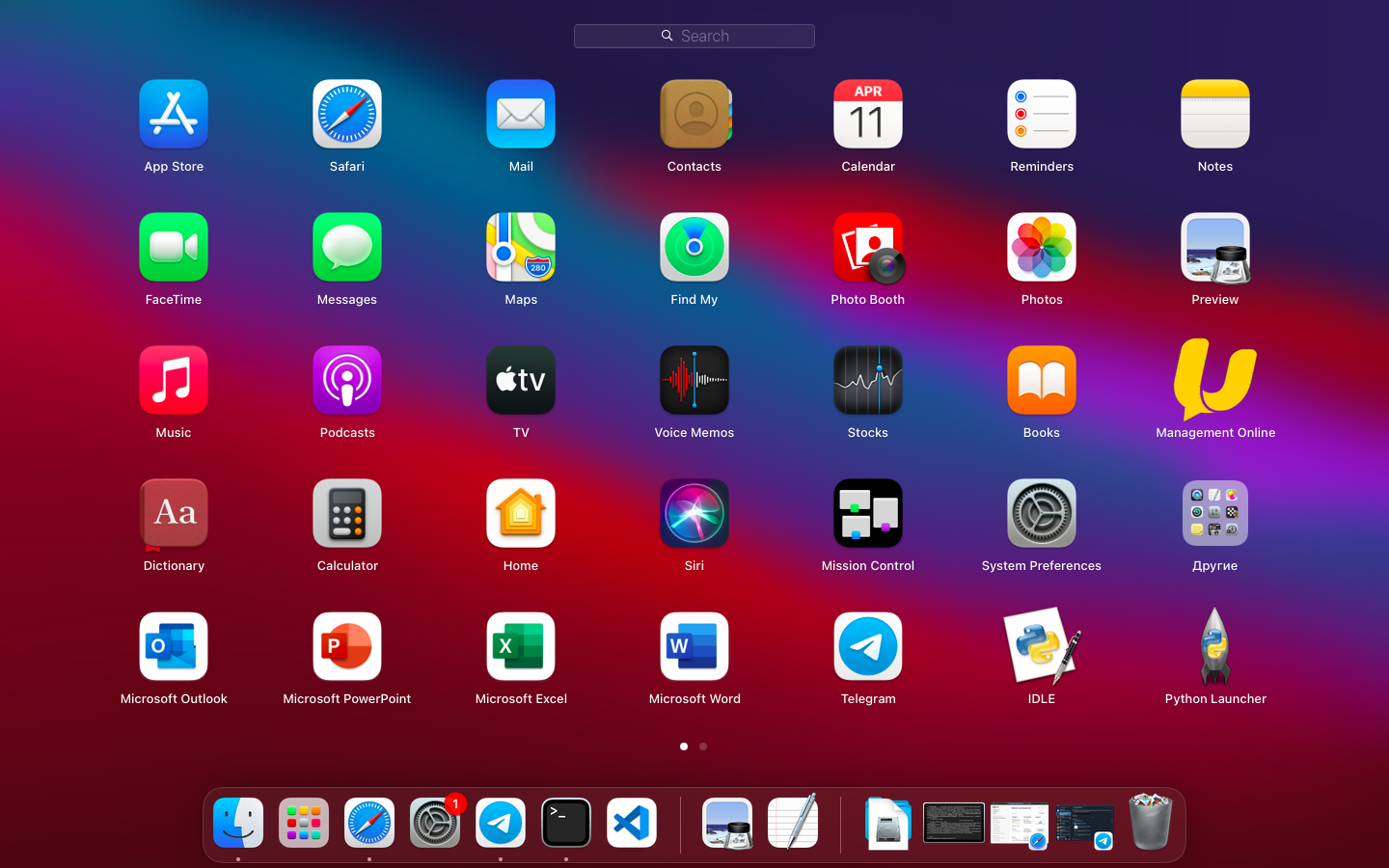Open the Music app

[174, 381]
